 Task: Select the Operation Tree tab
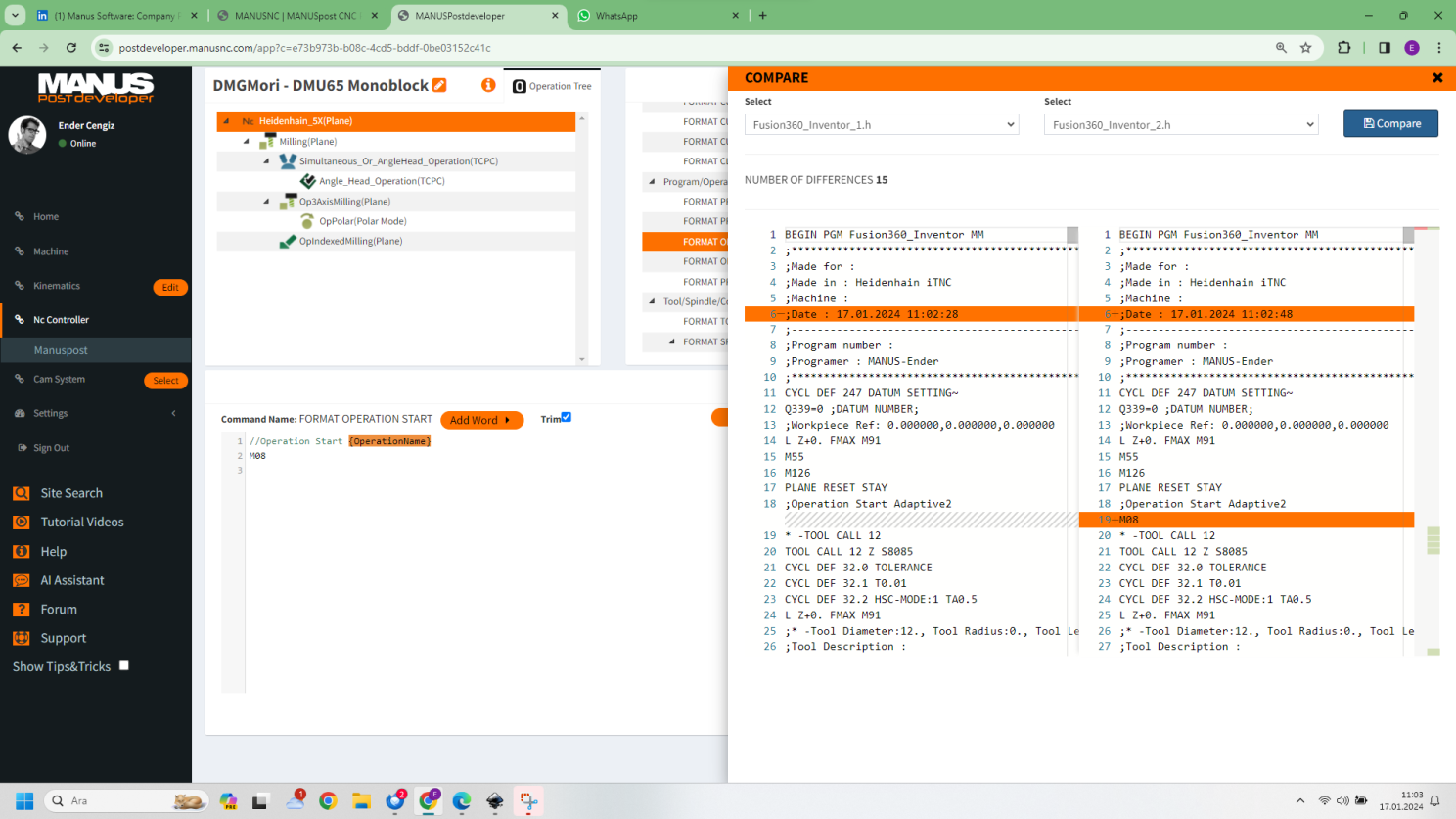pos(553,87)
